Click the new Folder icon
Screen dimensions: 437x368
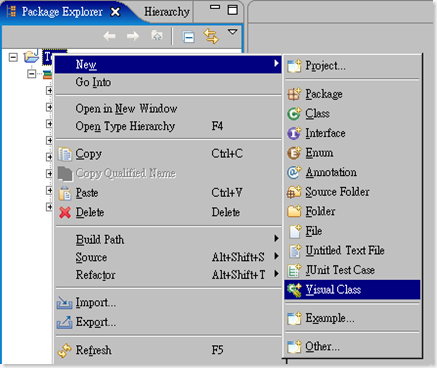(x=294, y=211)
